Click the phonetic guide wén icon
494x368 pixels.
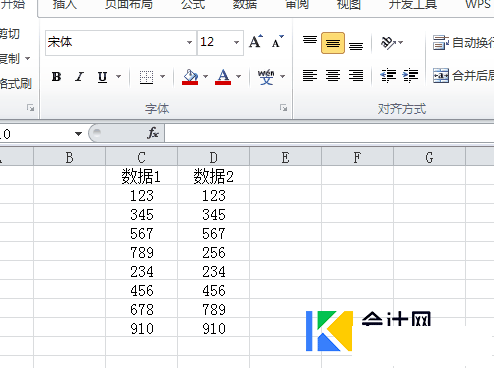point(266,77)
